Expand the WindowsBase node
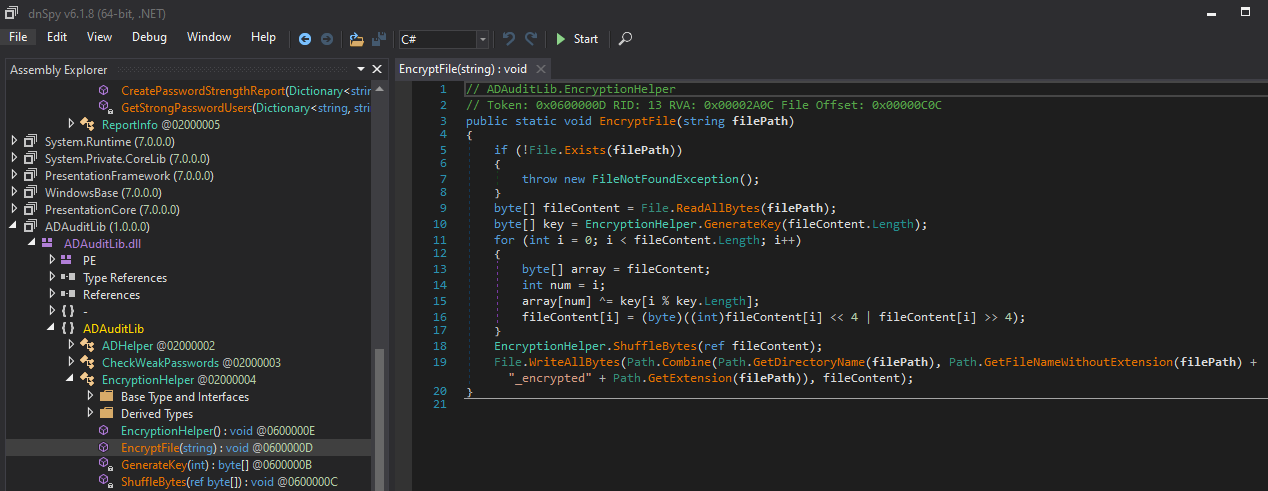 pos(14,192)
